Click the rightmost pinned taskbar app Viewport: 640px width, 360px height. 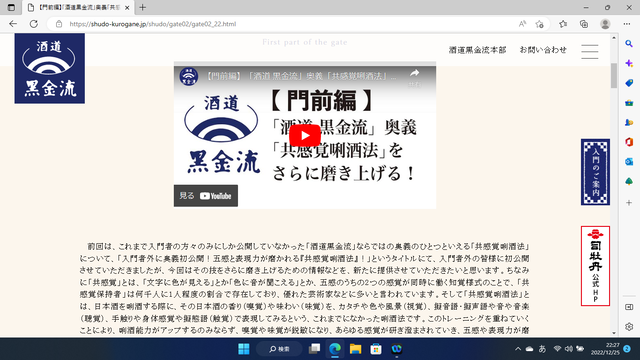pos(396,349)
